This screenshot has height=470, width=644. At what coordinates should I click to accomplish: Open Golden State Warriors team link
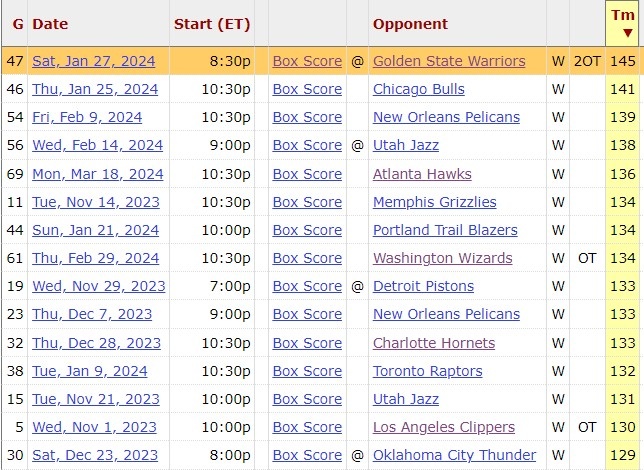pos(448,61)
